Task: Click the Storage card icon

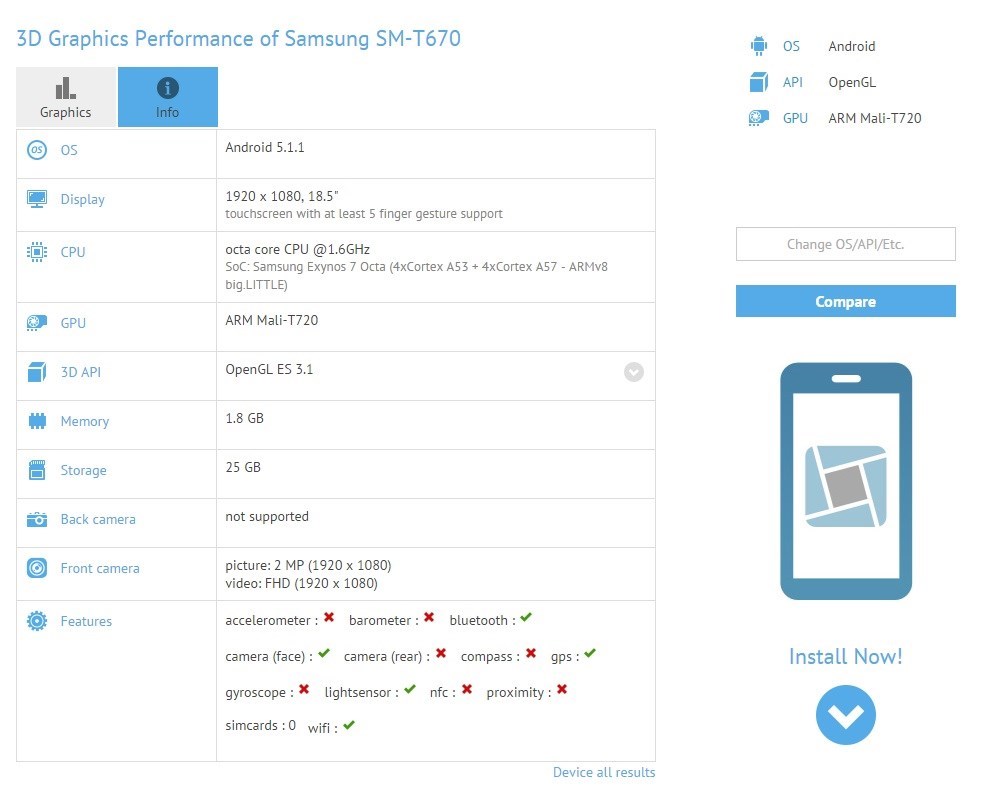Action: click(x=37, y=470)
